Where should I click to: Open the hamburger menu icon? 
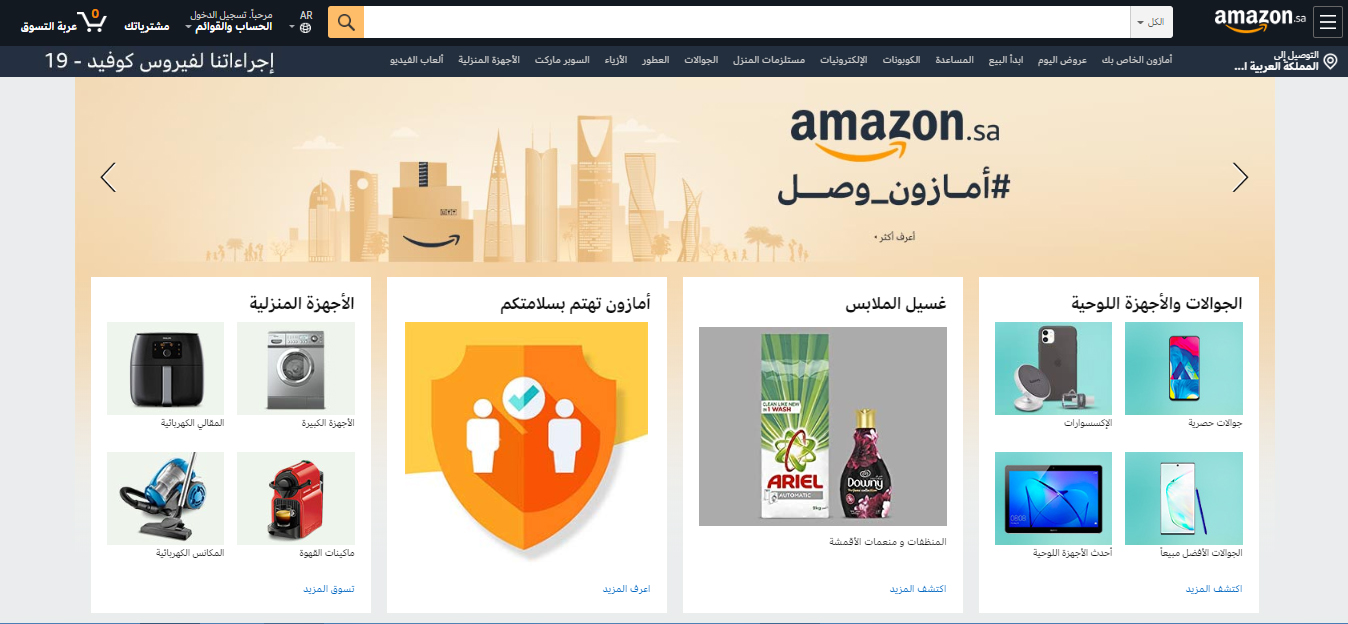tap(1327, 22)
